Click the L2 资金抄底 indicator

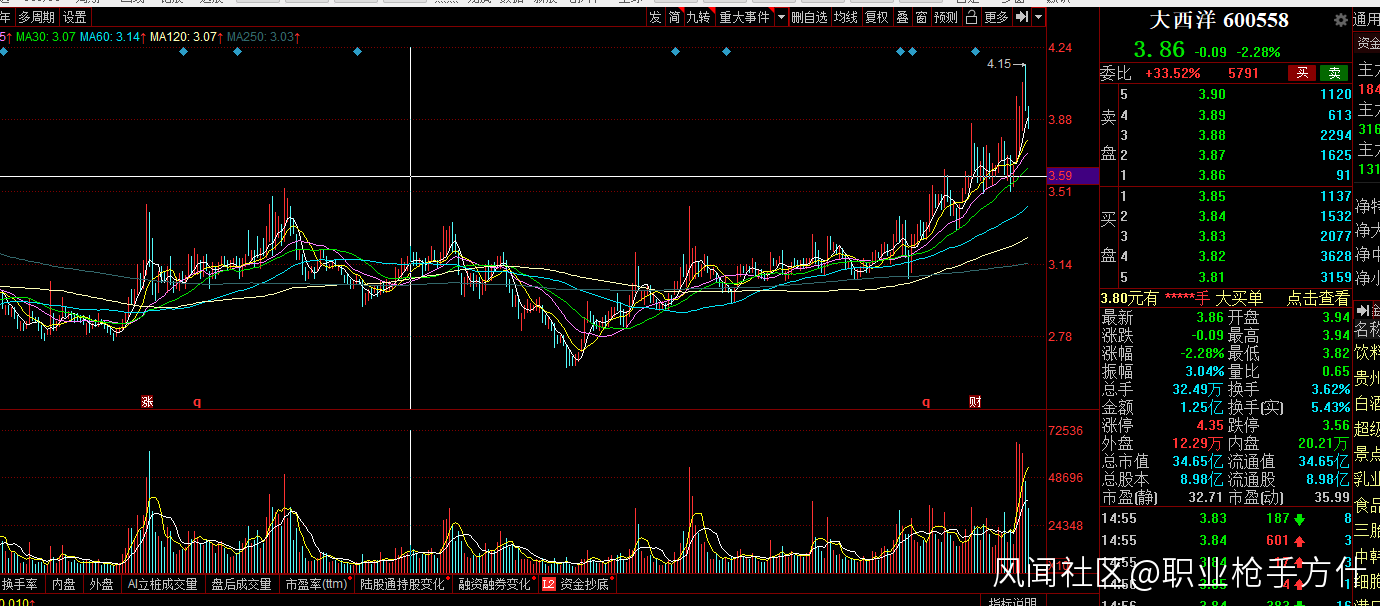point(575,584)
